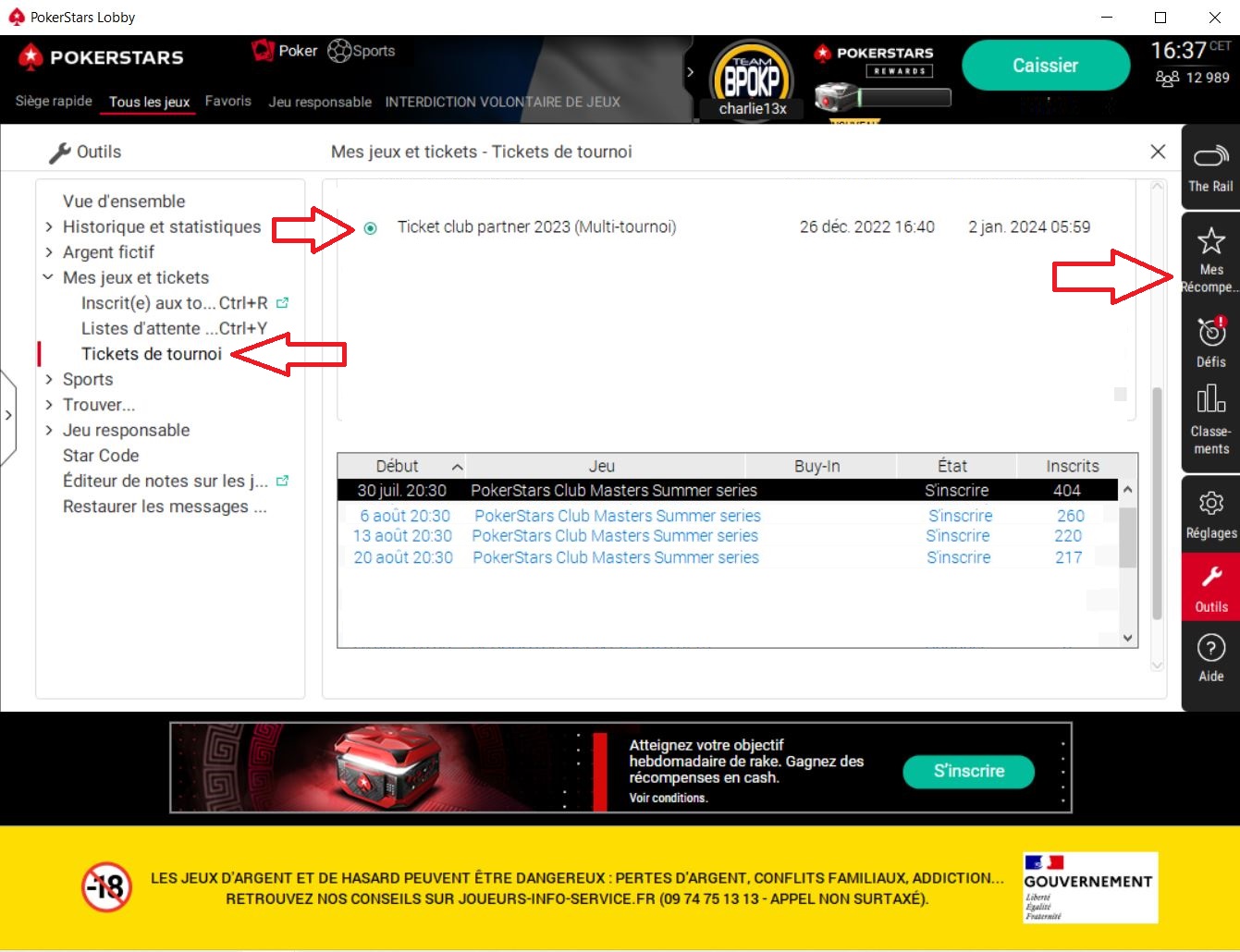Screen dimensions: 1240x952
Task: Click the État column header
Action: (956, 466)
